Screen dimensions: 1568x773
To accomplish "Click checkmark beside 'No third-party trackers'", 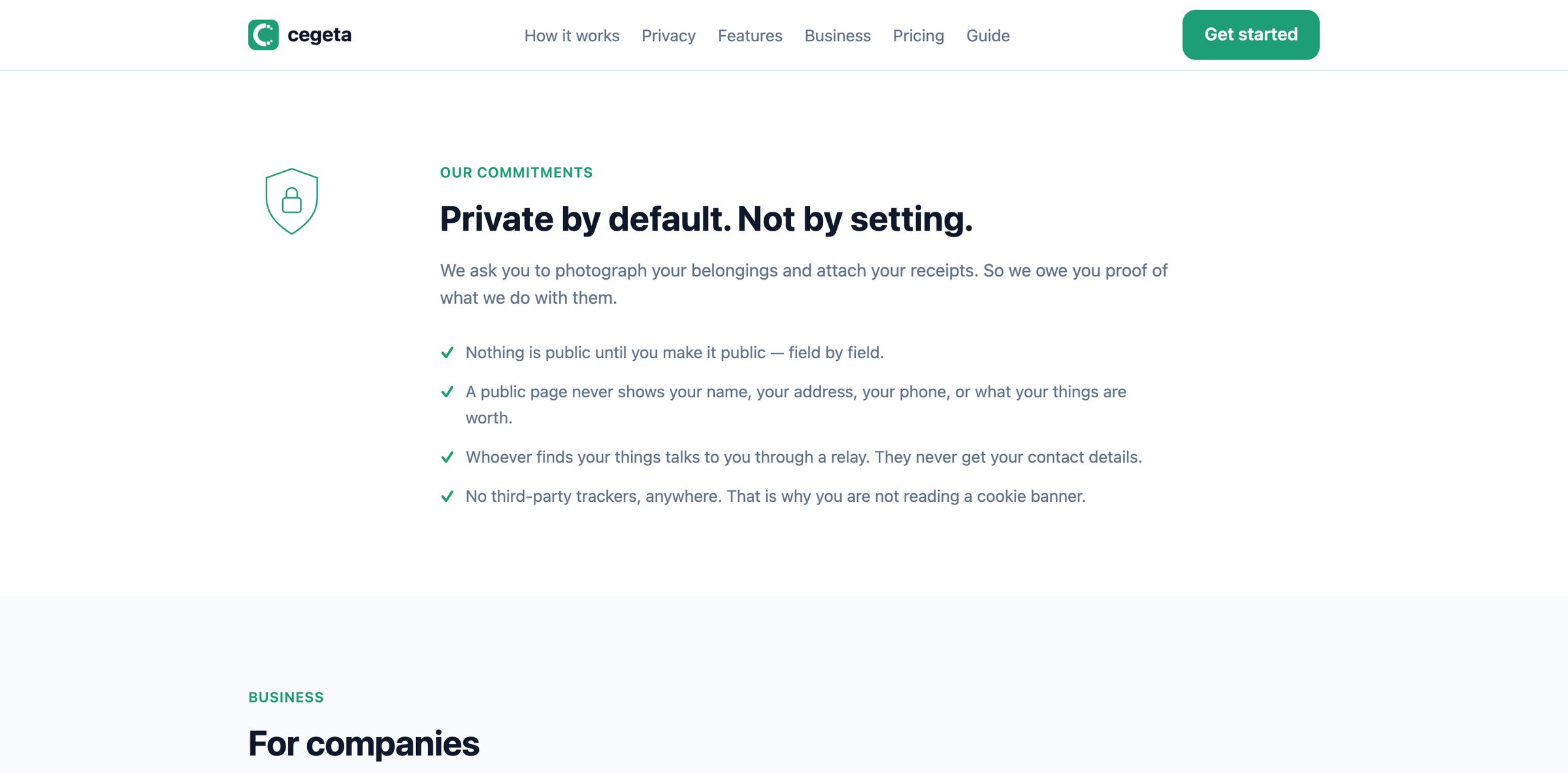I will (448, 497).
